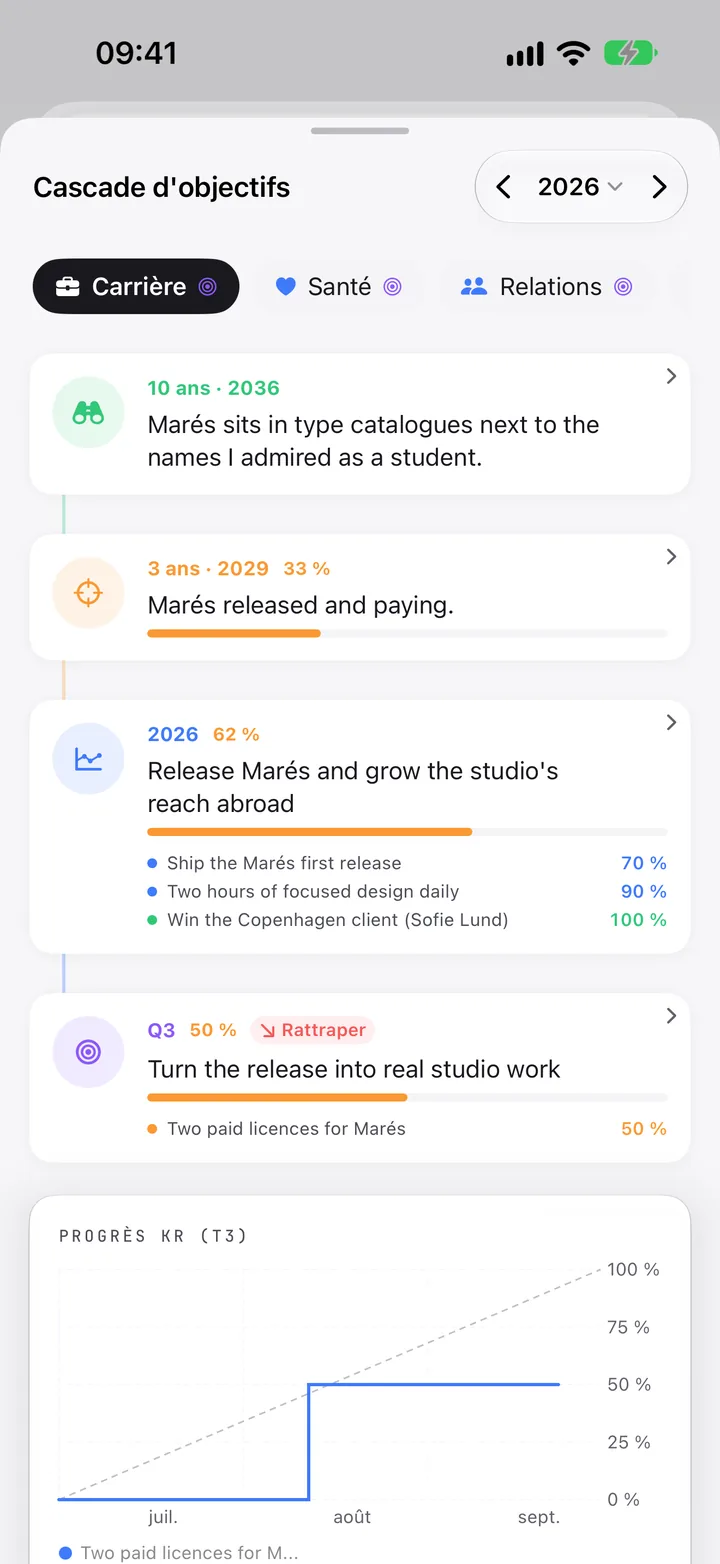Tap the 'août' label on chart axis
The height and width of the screenshot is (1564, 720).
[x=352, y=1517]
